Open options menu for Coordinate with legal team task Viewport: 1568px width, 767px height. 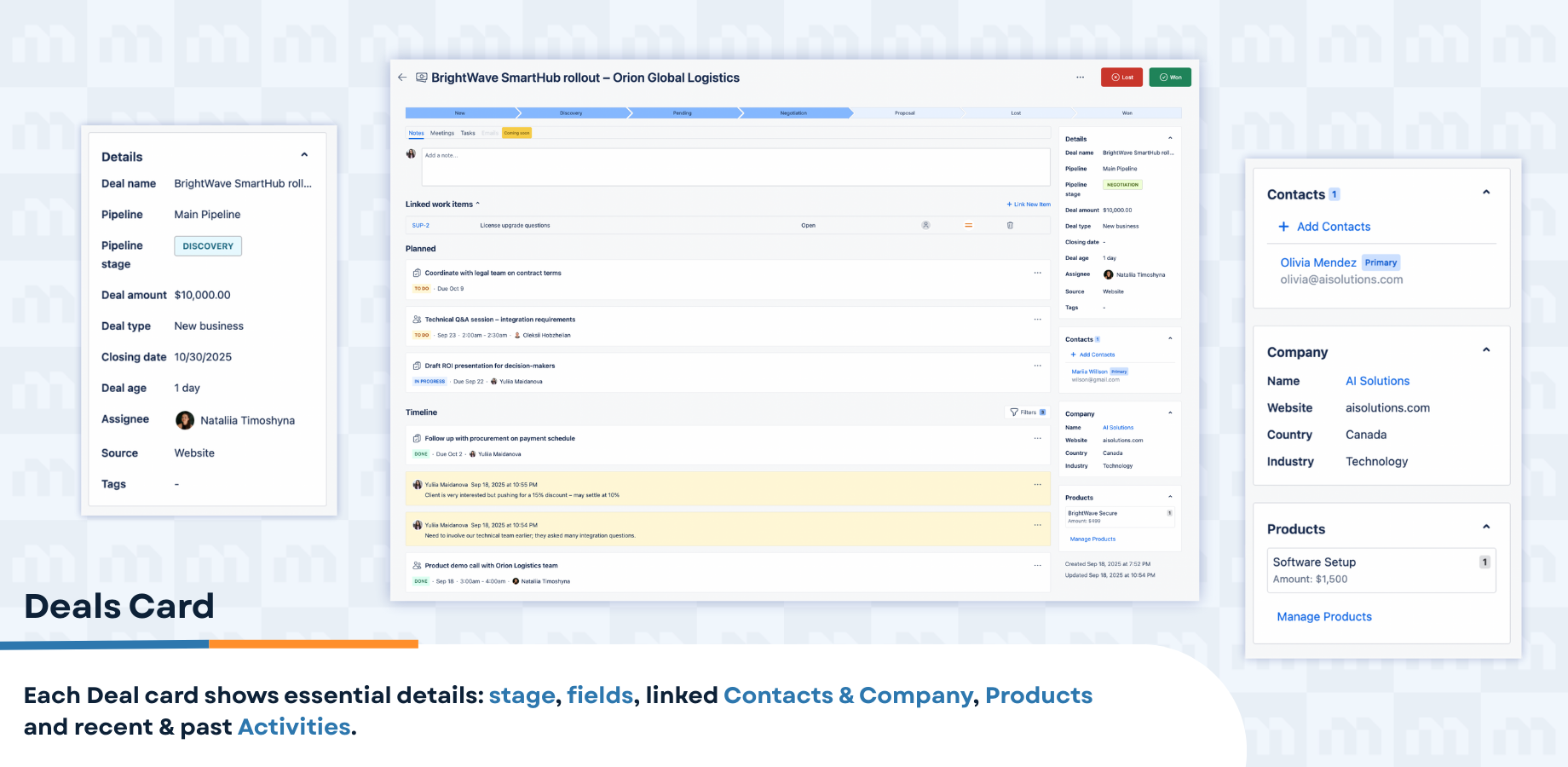pos(1037,273)
